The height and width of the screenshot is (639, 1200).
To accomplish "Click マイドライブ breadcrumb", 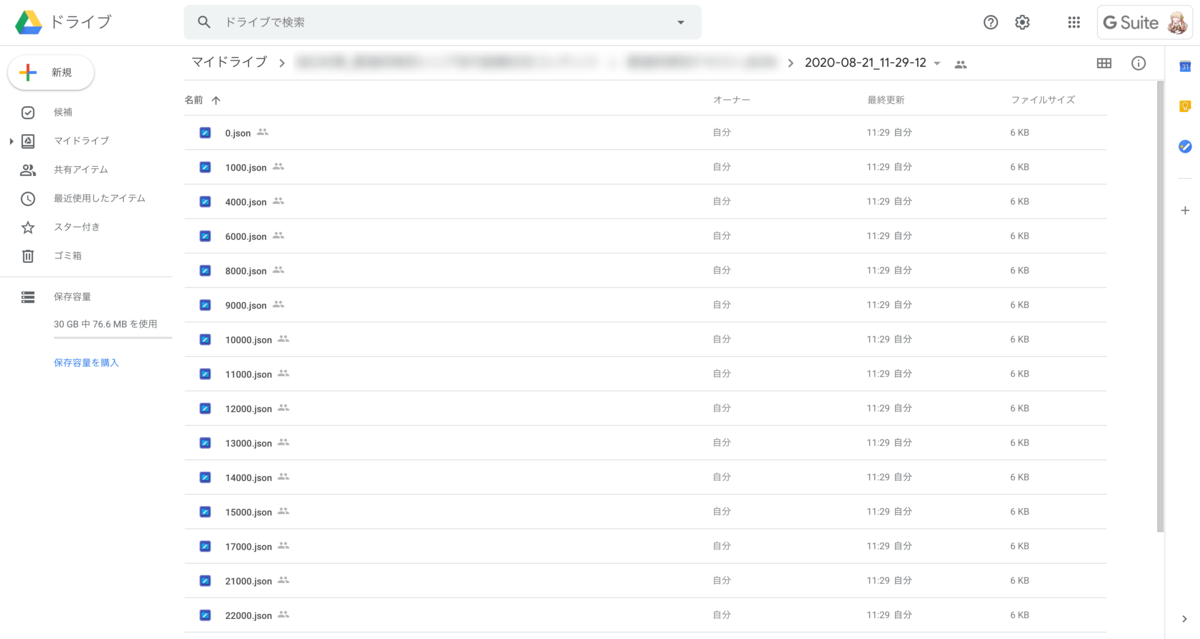I will (x=229, y=62).
